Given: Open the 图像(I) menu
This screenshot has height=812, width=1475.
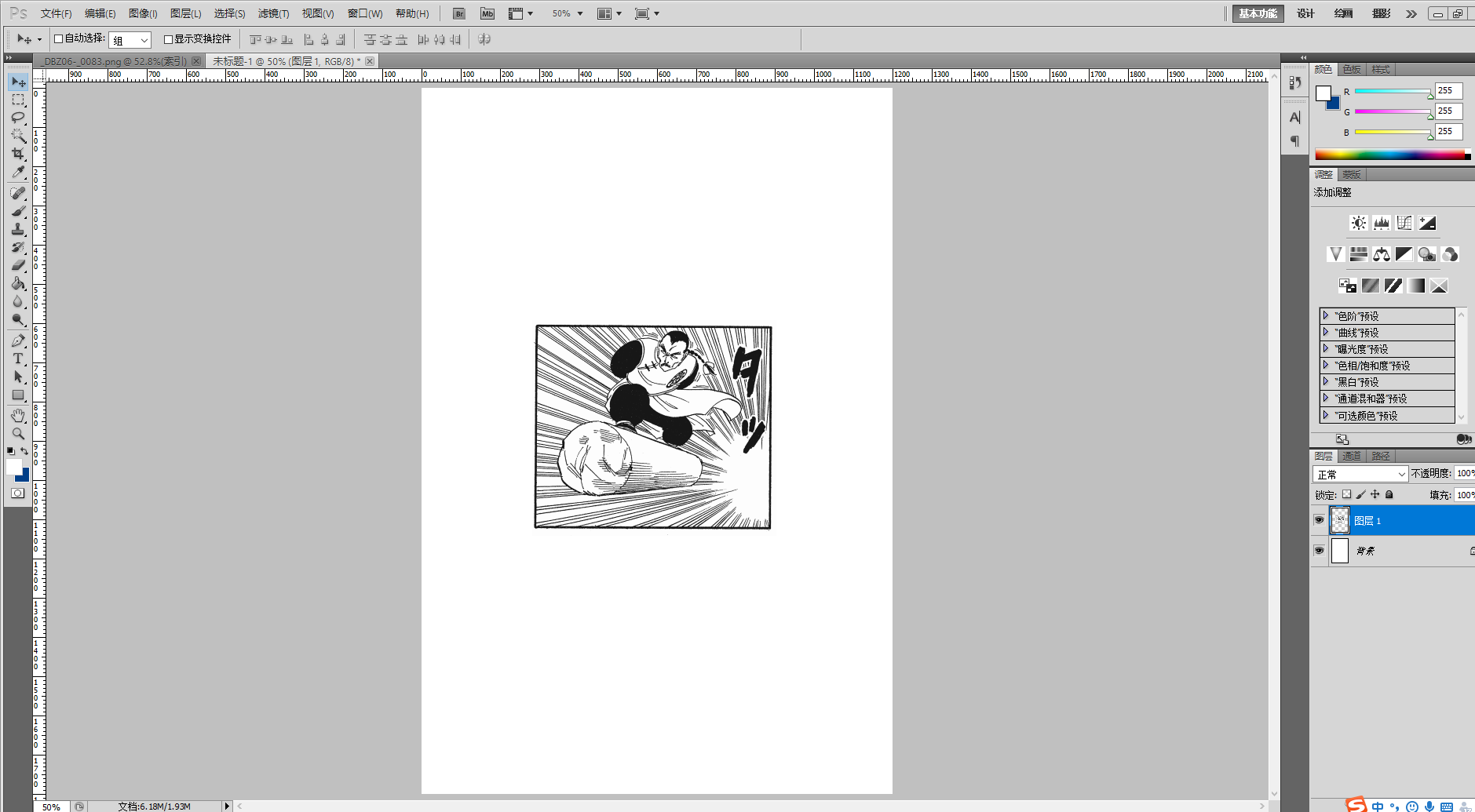Looking at the screenshot, I should coord(143,13).
